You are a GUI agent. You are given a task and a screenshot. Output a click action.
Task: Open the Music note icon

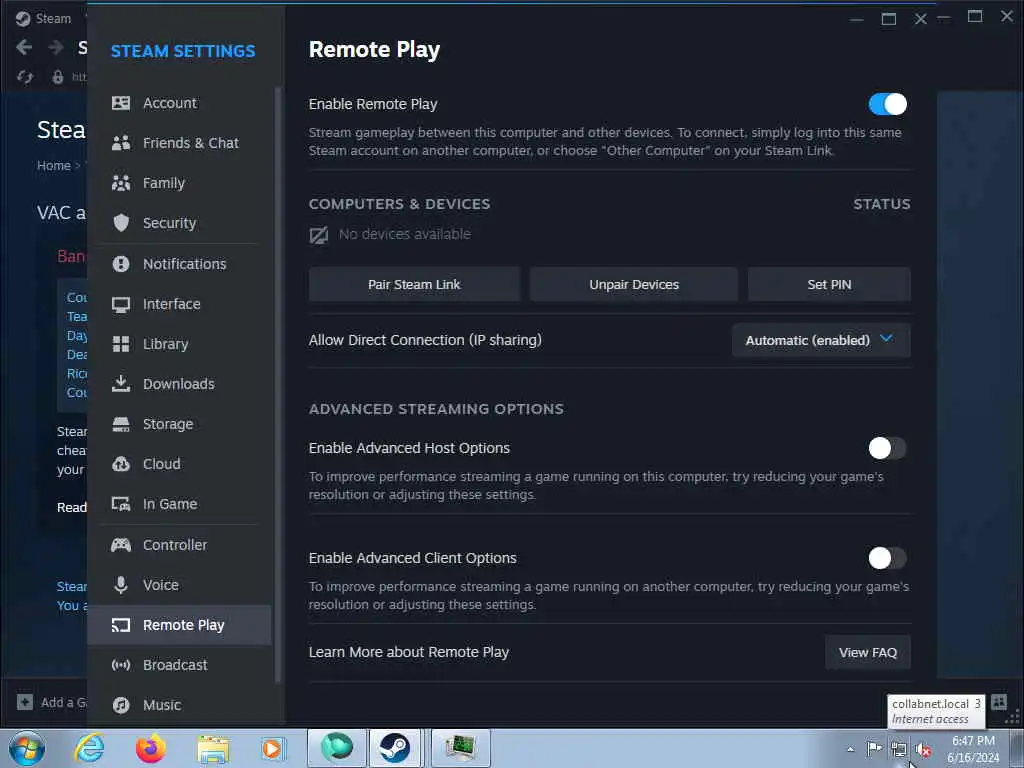click(x=121, y=705)
